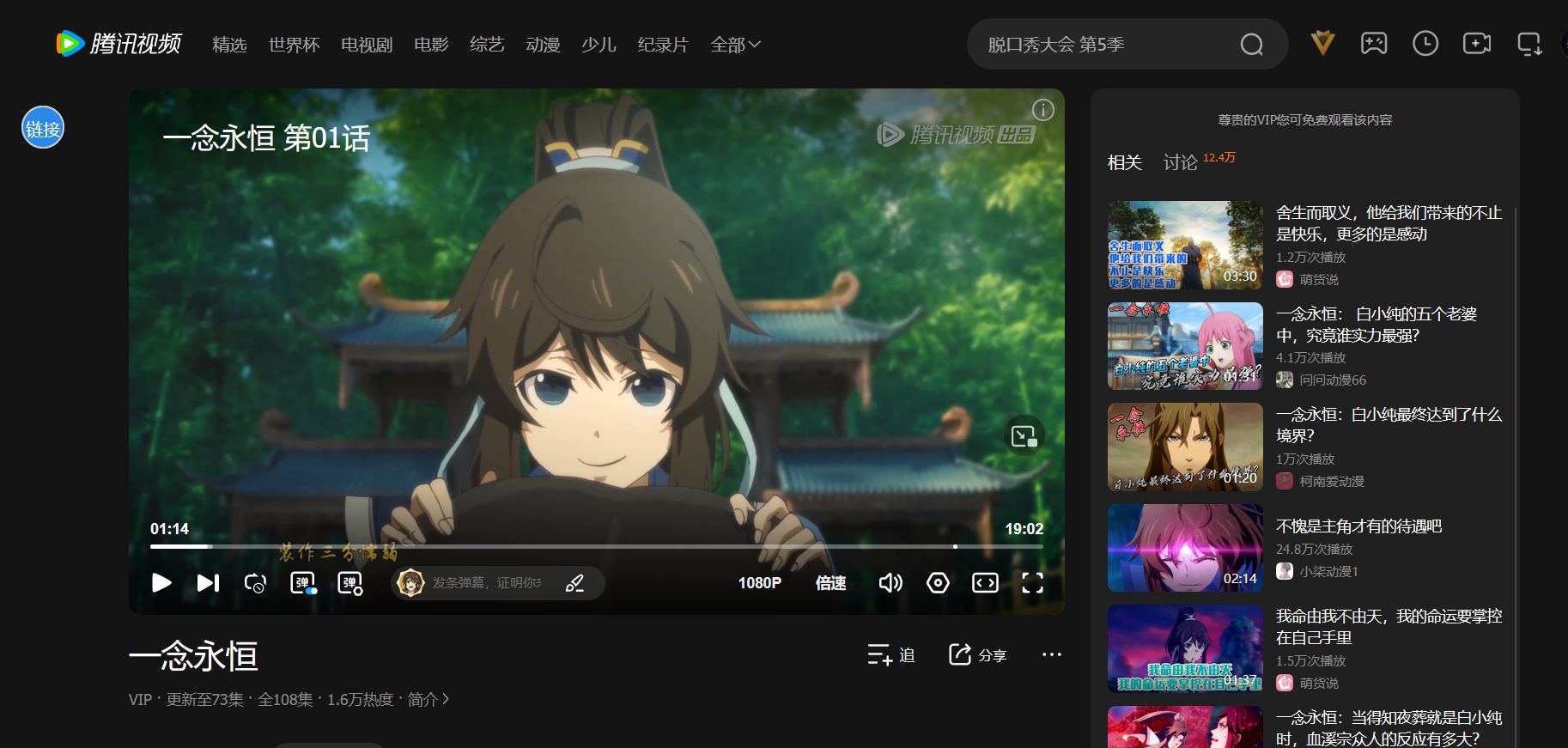
Task: Toggle danmaku bullet comments on/off
Action: (303, 583)
